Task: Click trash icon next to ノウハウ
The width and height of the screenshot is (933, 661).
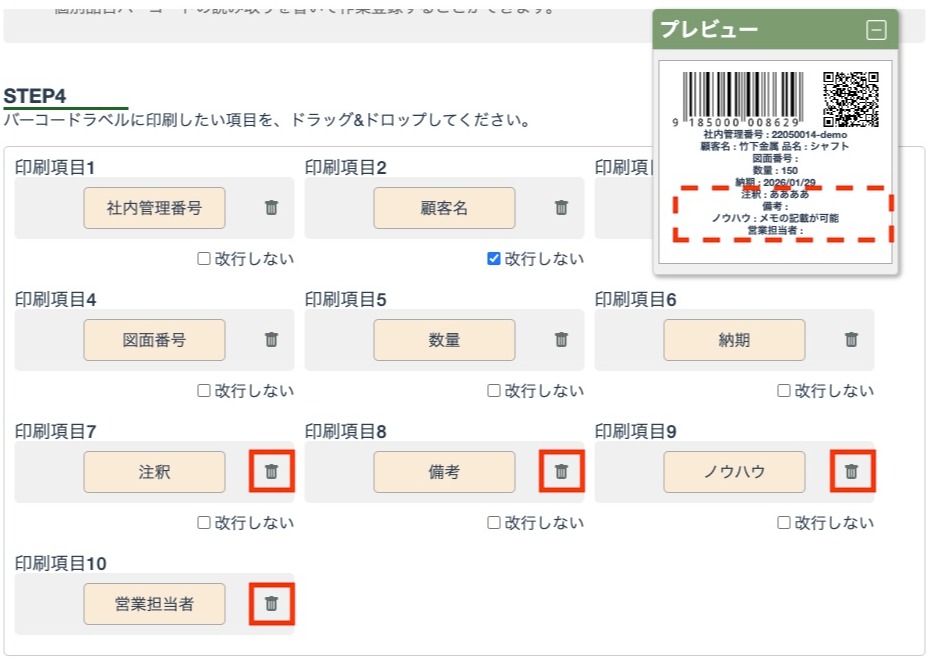Action: click(851, 472)
